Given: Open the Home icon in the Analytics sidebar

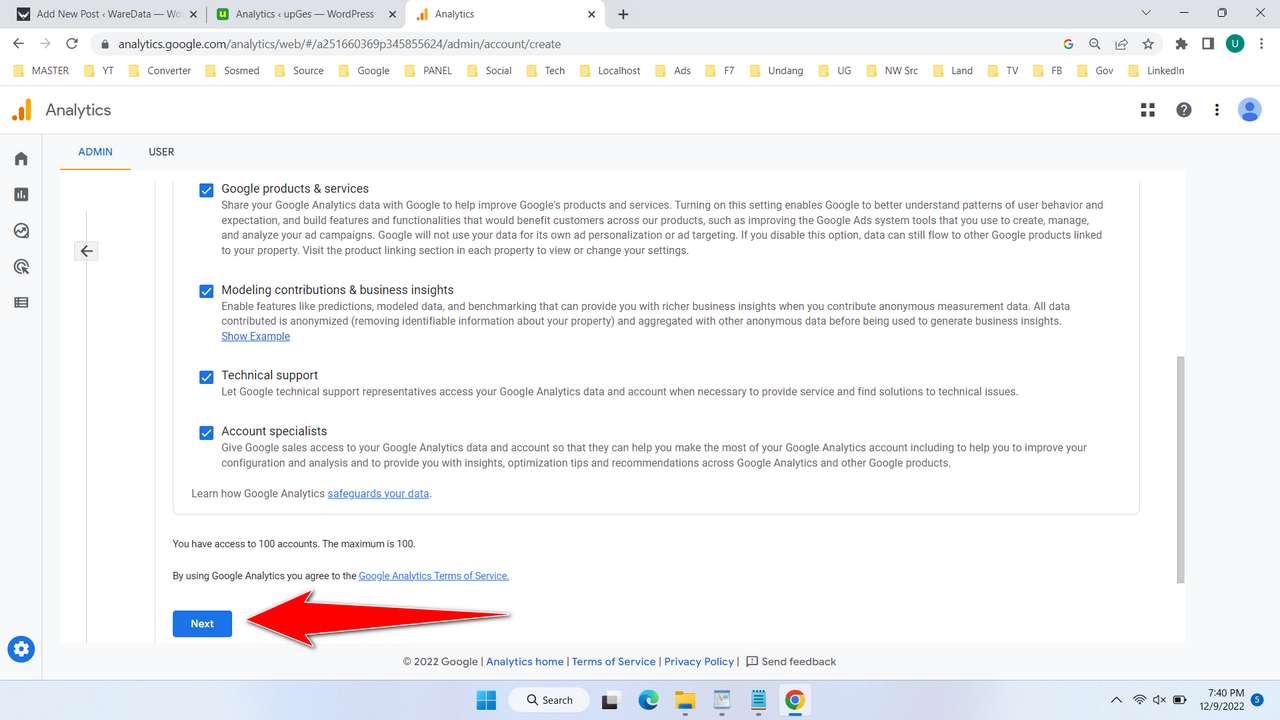Looking at the screenshot, I should (20, 158).
